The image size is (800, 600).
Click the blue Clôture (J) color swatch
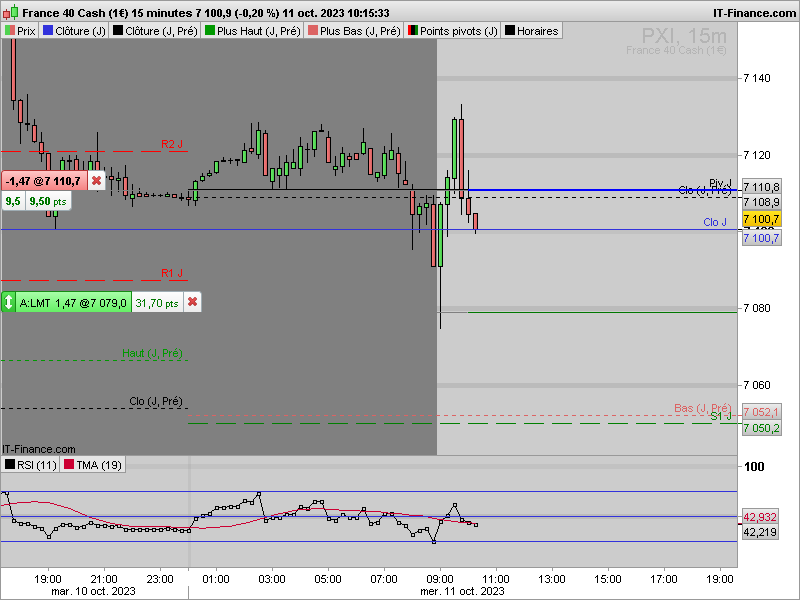(x=48, y=31)
